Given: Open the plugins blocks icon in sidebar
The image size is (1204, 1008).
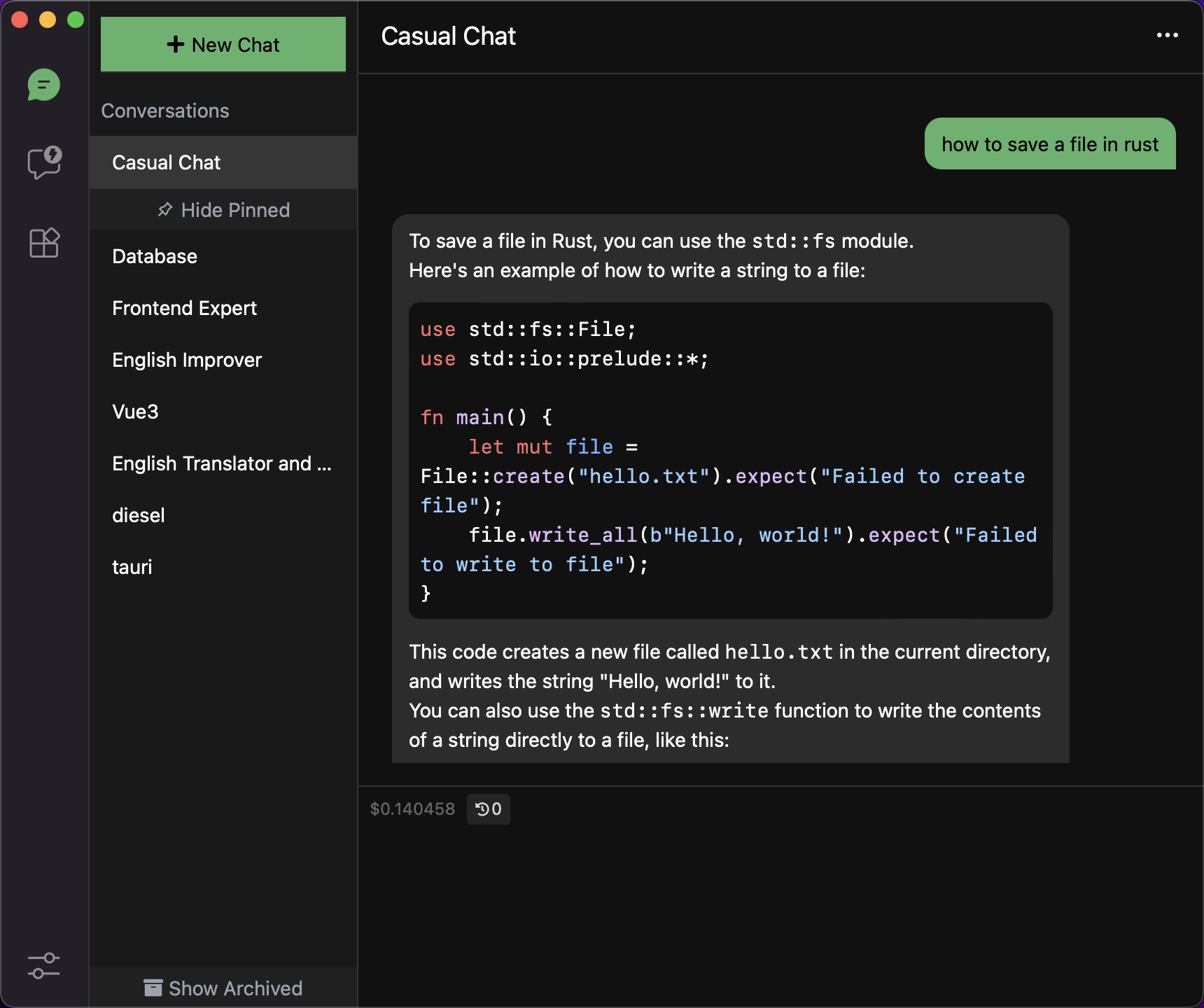Looking at the screenshot, I should pos(44,243).
